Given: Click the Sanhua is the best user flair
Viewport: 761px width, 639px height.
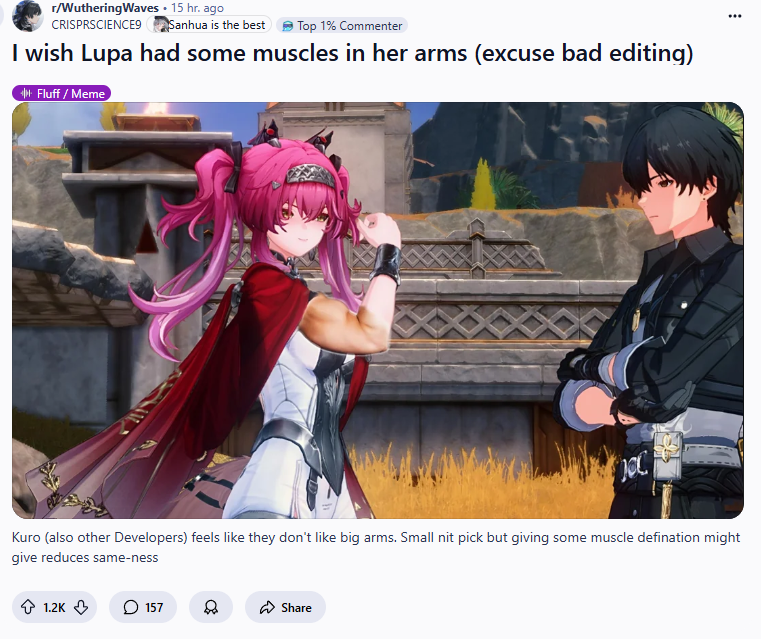Looking at the screenshot, I should 209,25.
